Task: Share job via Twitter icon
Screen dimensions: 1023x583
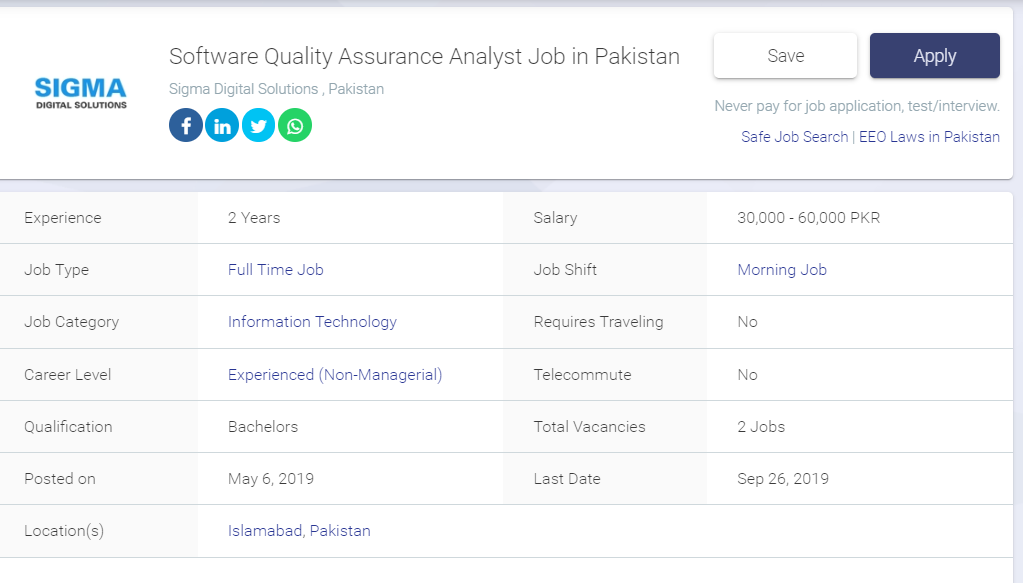Action: [x=258, y=125]
